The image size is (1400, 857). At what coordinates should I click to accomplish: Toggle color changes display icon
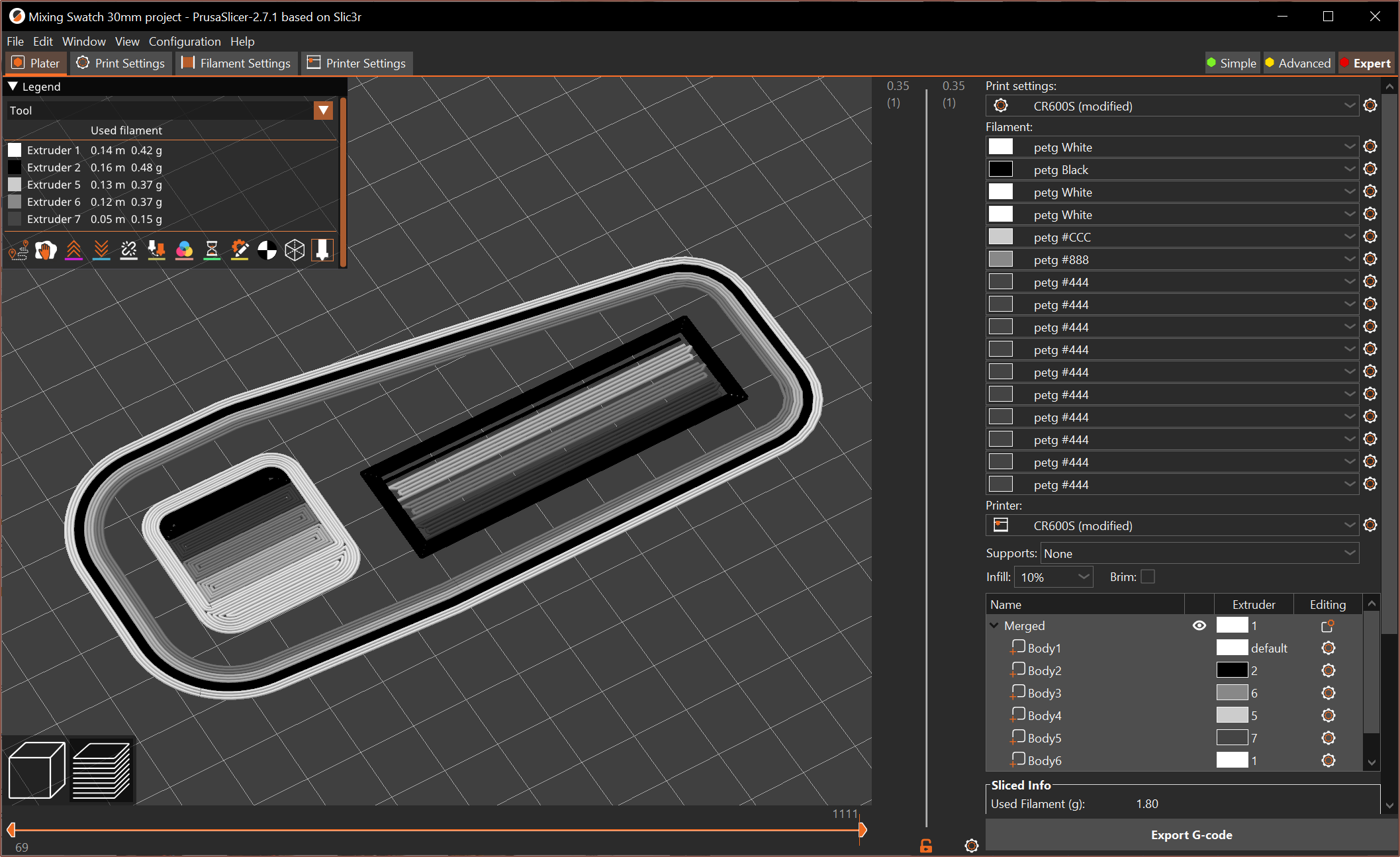point(184,250)
